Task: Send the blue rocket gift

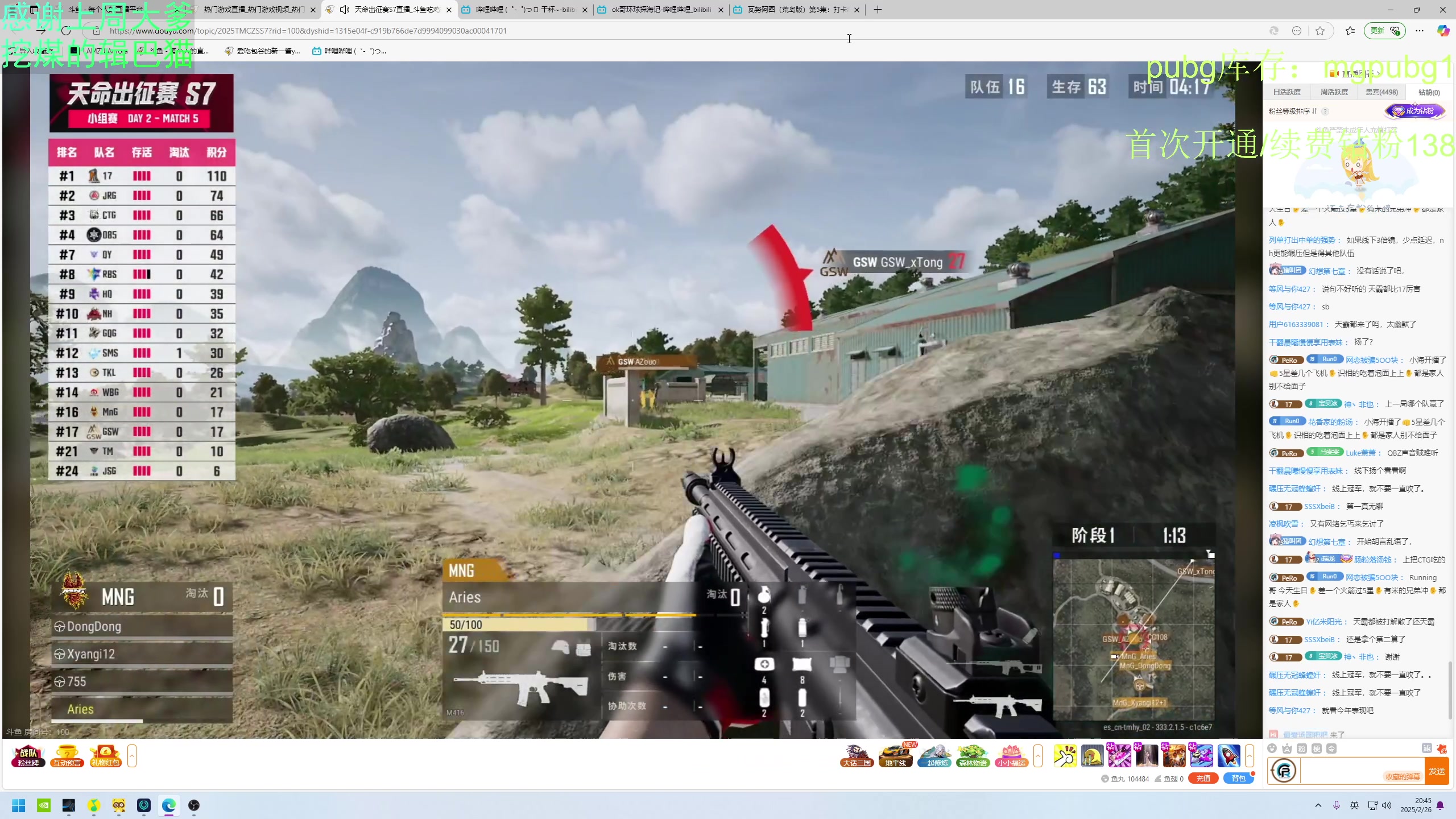Action: (x=1228, y=756)
